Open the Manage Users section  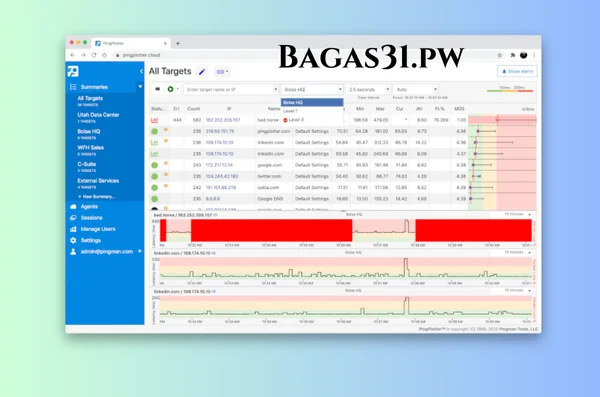coord(98,229)
